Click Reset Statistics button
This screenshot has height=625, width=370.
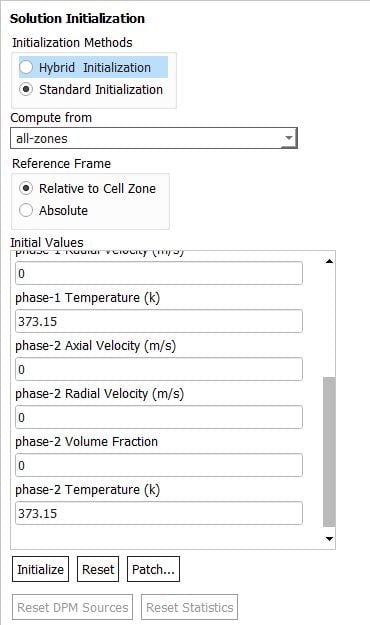(x=189, y=607)
